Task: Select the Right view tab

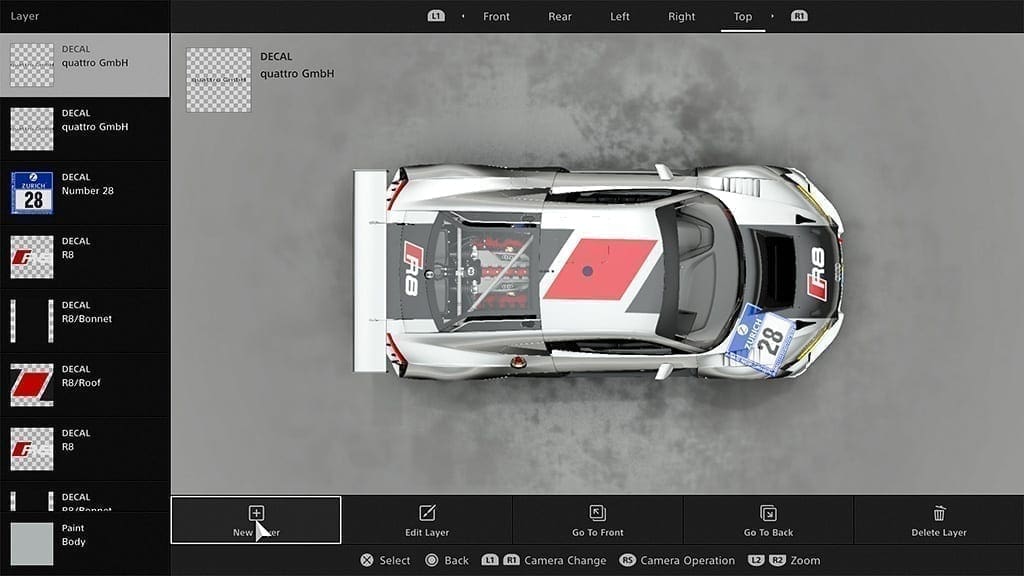Action: tap(681, 17)
